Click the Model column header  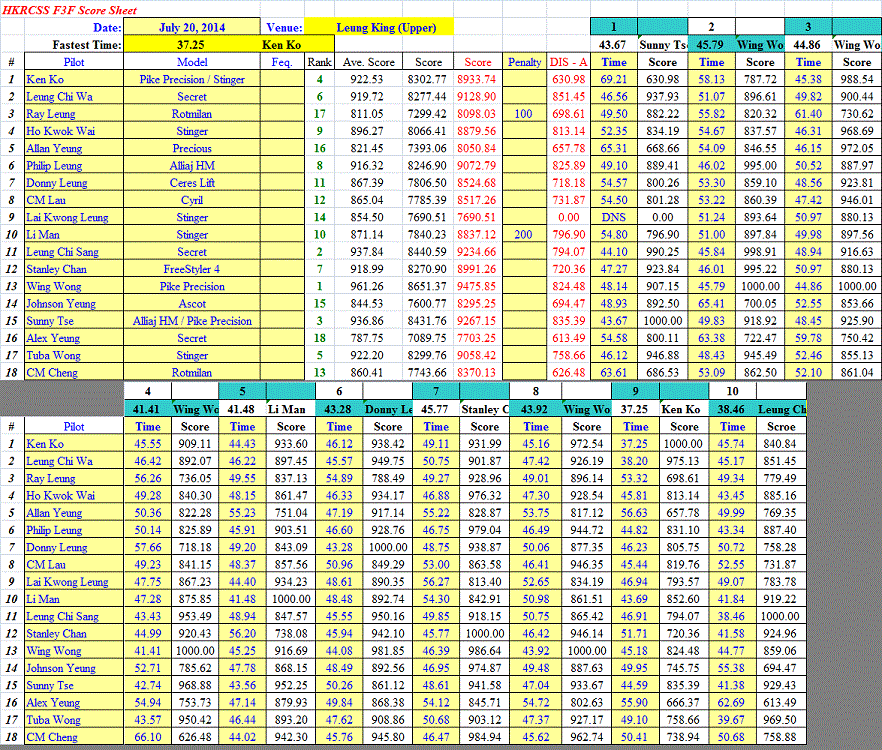tap(192, 62)
